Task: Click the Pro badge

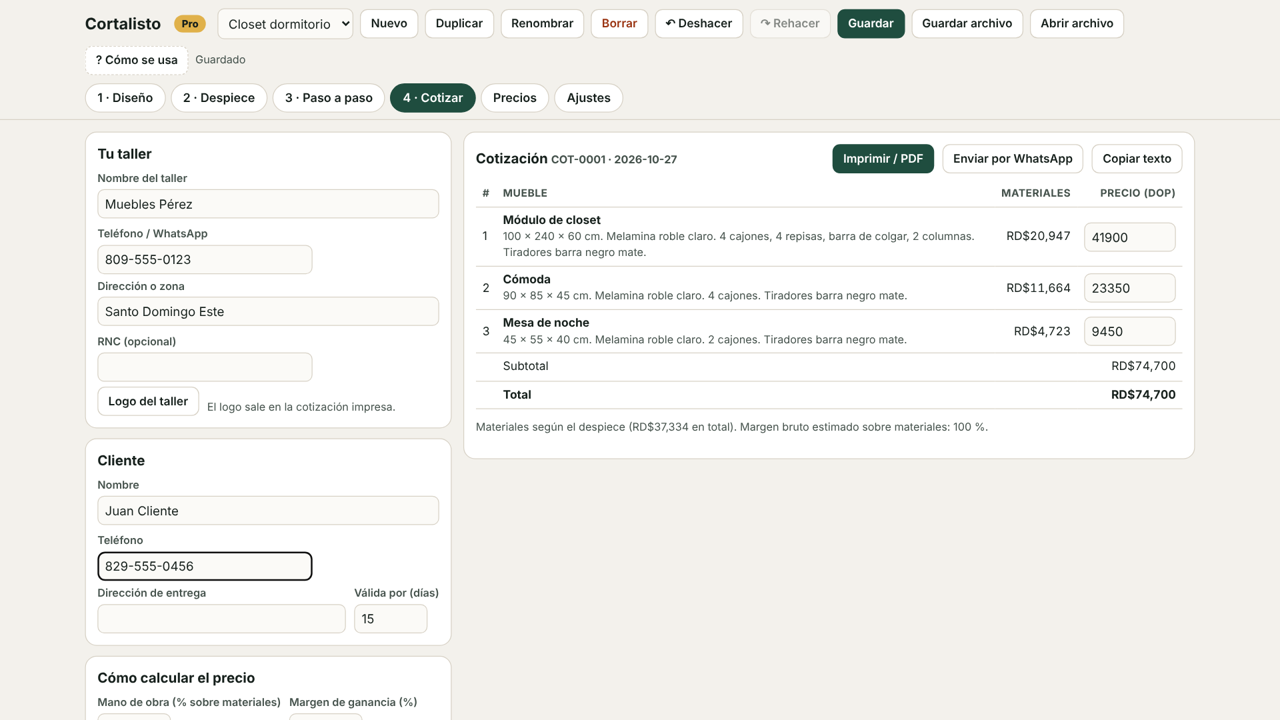Action: [x=190, y=24]
